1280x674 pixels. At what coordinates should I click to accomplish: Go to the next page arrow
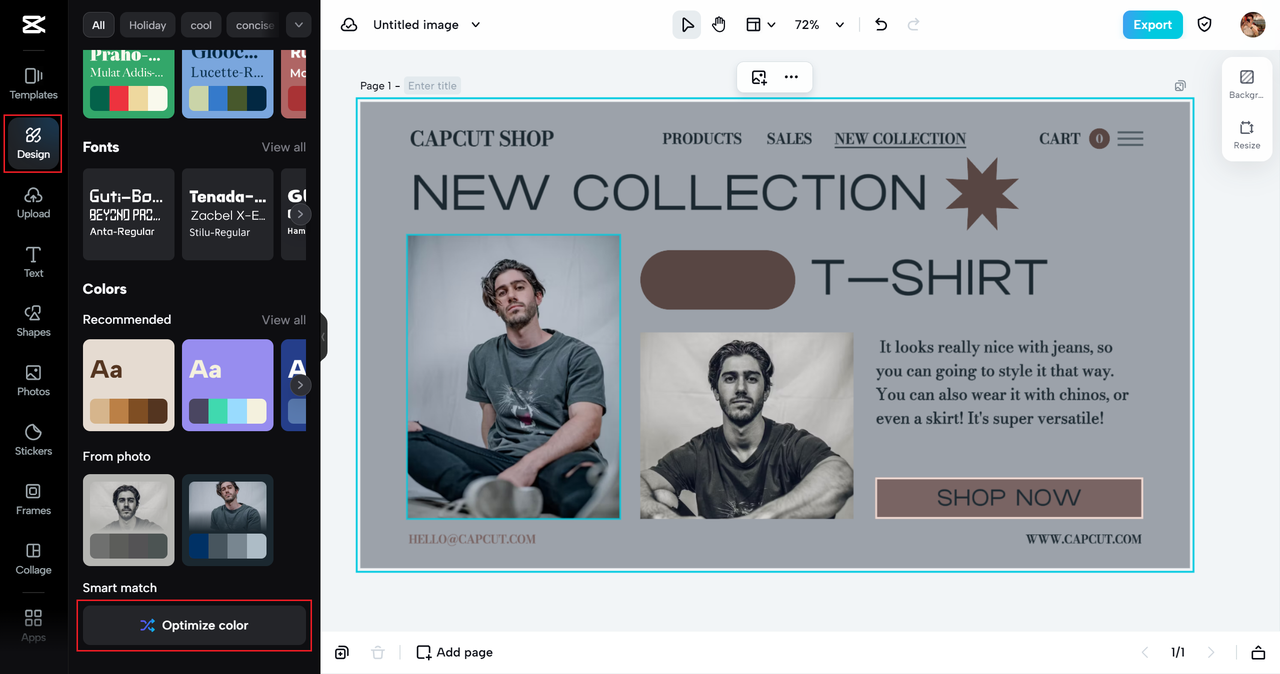pyautogui.click(x=1211, y=653)
